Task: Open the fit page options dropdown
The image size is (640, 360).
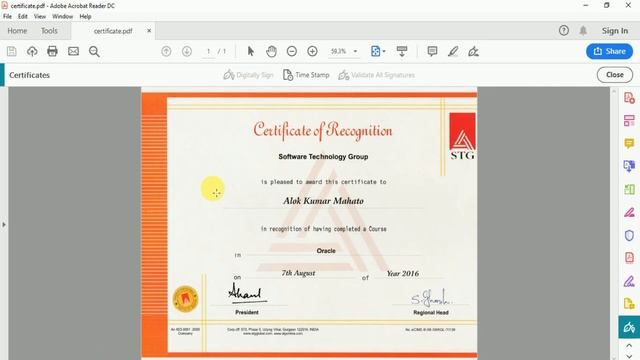Action: click(378, 51)
